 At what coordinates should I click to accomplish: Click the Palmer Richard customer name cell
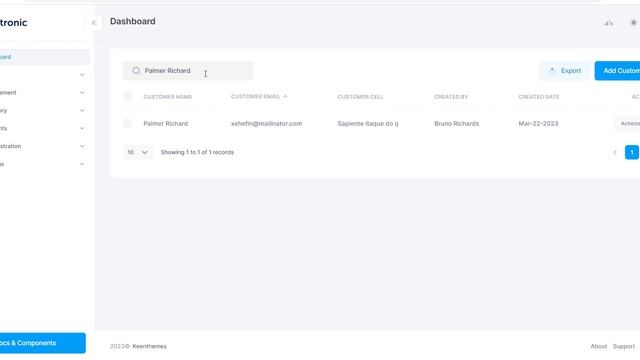coord(165,123)
